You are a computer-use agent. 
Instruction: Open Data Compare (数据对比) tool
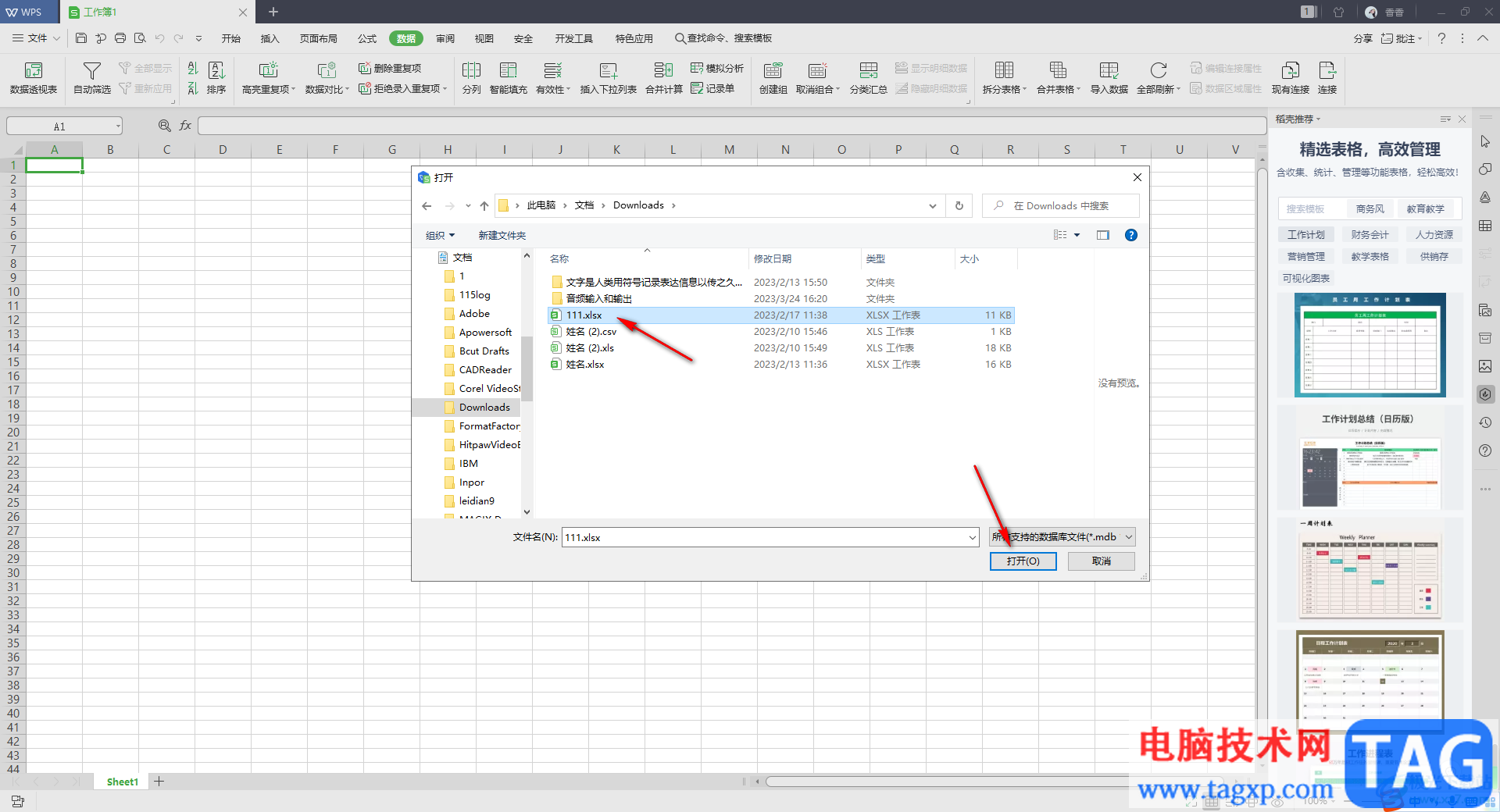click(x=327, y=78)
